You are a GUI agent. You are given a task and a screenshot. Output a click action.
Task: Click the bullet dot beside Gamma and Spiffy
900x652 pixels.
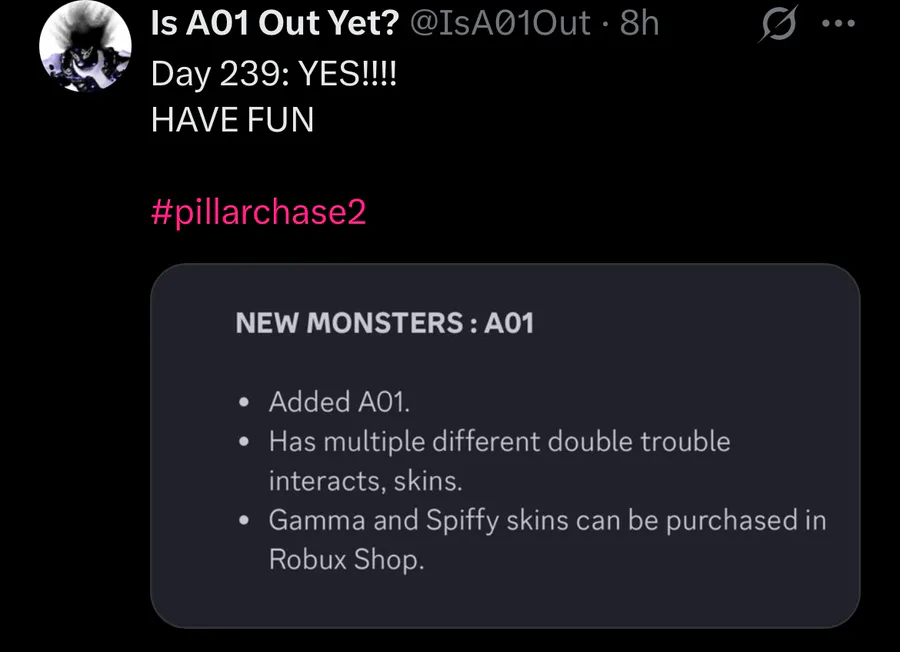(x=245, y=522)
